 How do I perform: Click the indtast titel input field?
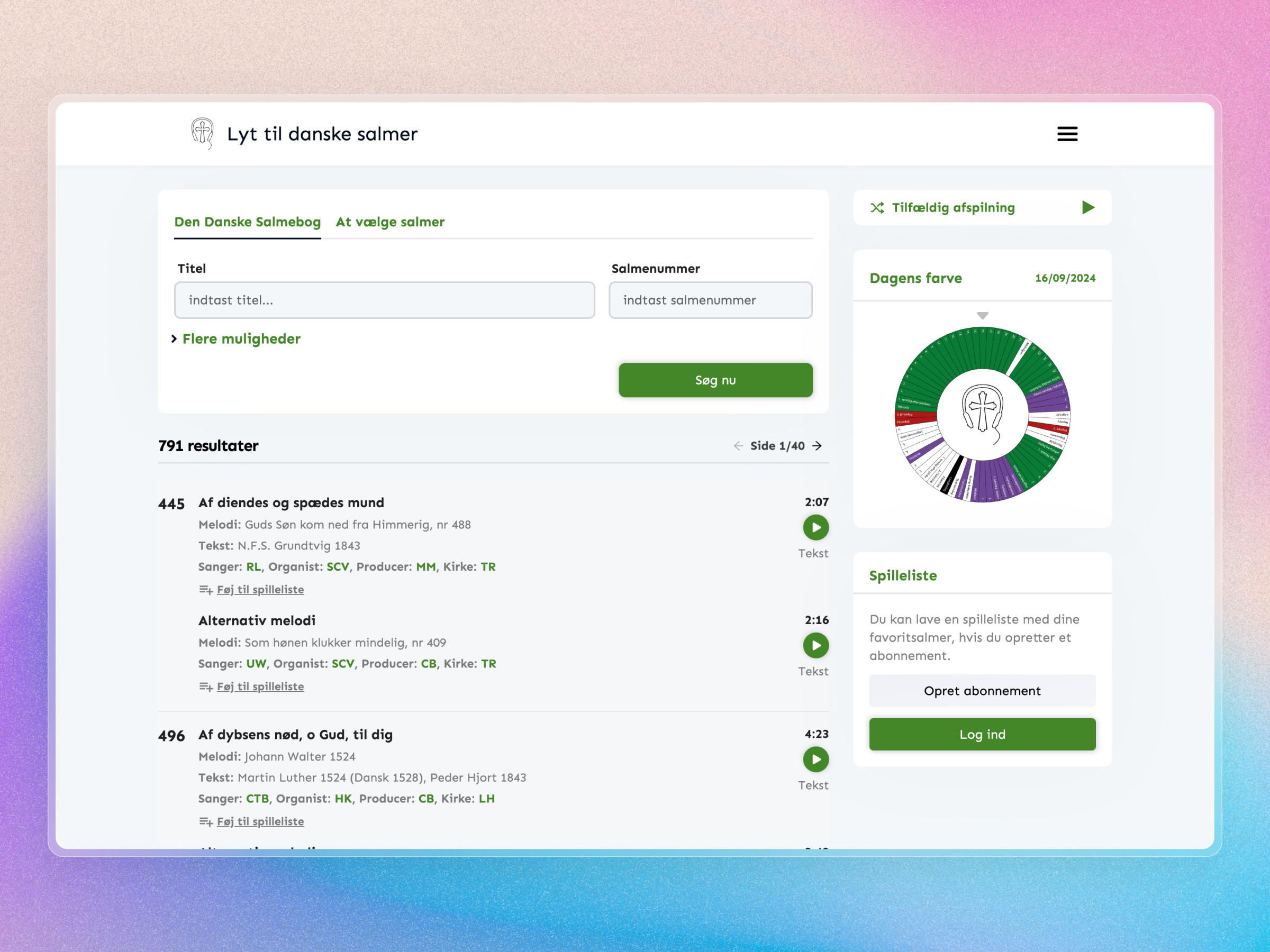point(384,300)
